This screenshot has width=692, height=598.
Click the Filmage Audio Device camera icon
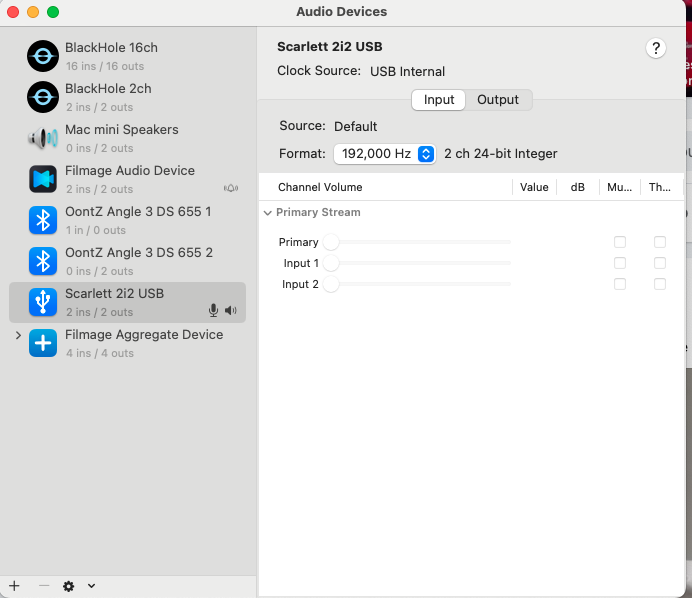(43, 179)
